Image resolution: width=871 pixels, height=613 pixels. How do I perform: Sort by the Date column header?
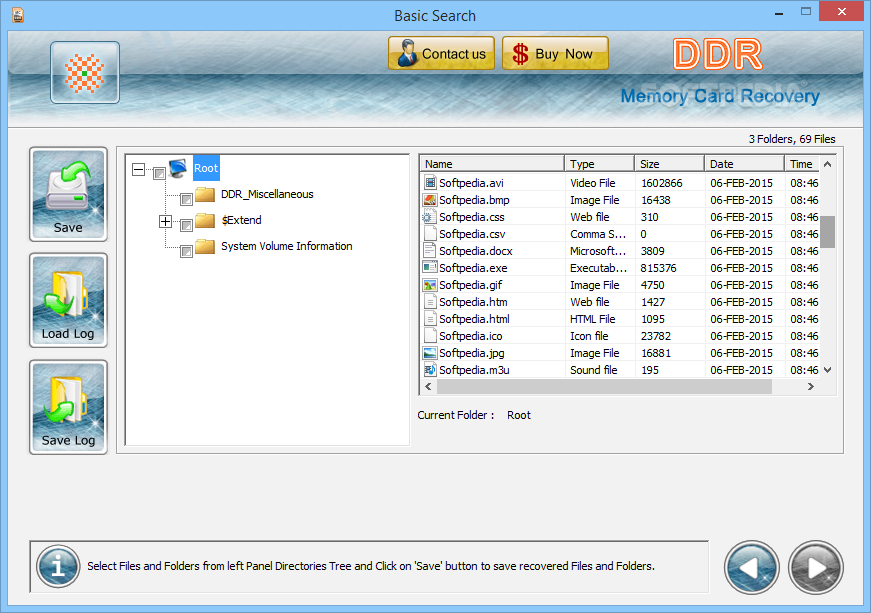(744, 164)
